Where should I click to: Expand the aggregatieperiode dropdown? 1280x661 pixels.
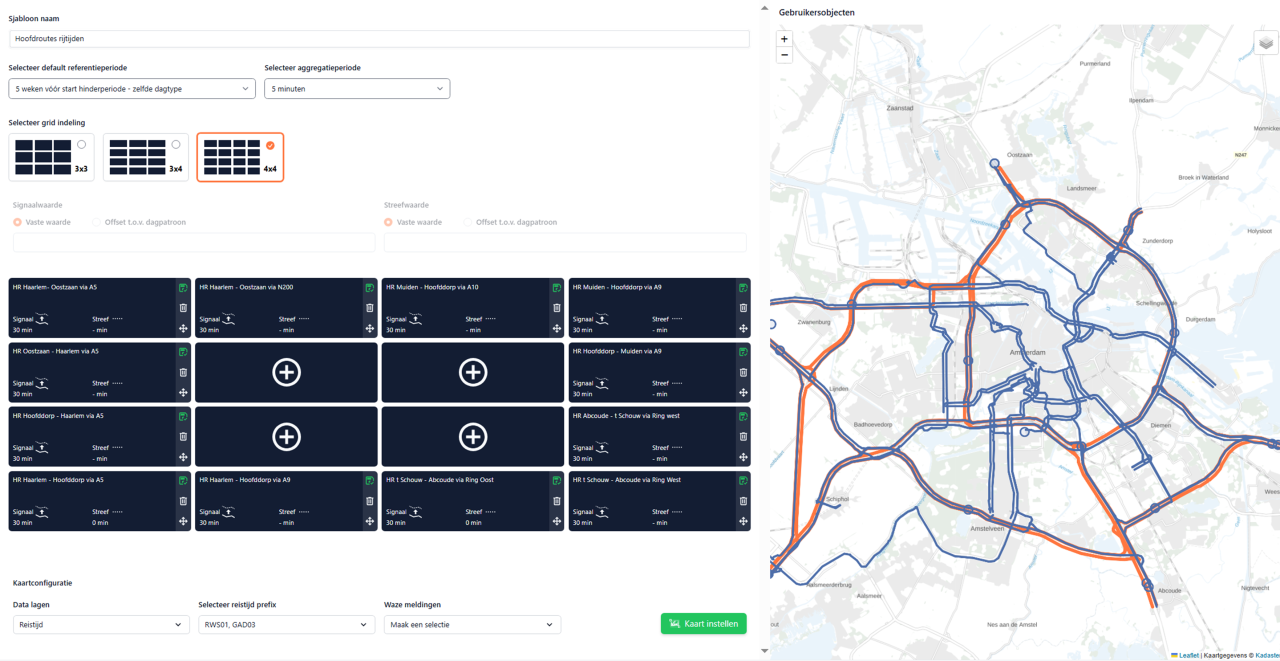[357, 89]
